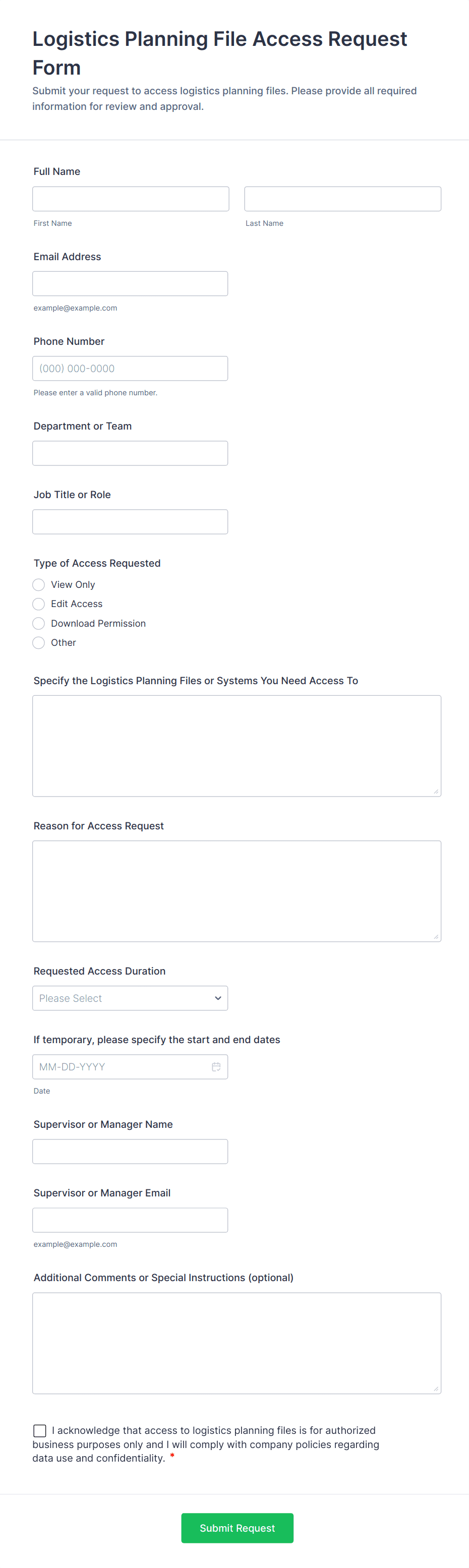This screenshot has width=469, height=1568.
Task: Select the Department or Team field
Action: coord(130,453)
